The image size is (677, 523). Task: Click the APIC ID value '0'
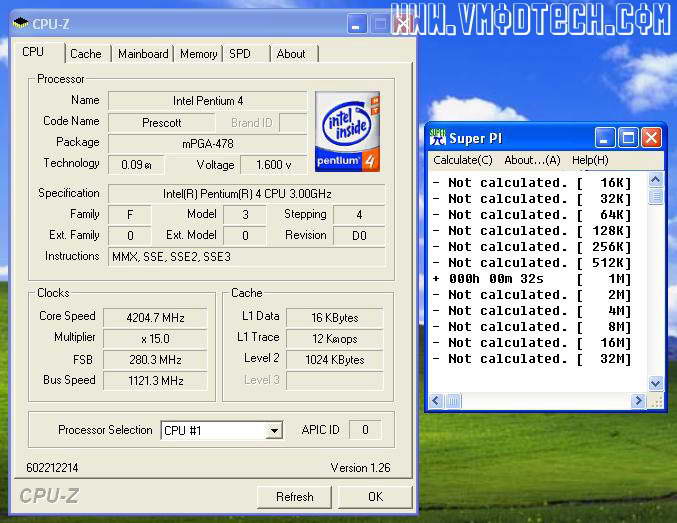(x=365, y=430)
